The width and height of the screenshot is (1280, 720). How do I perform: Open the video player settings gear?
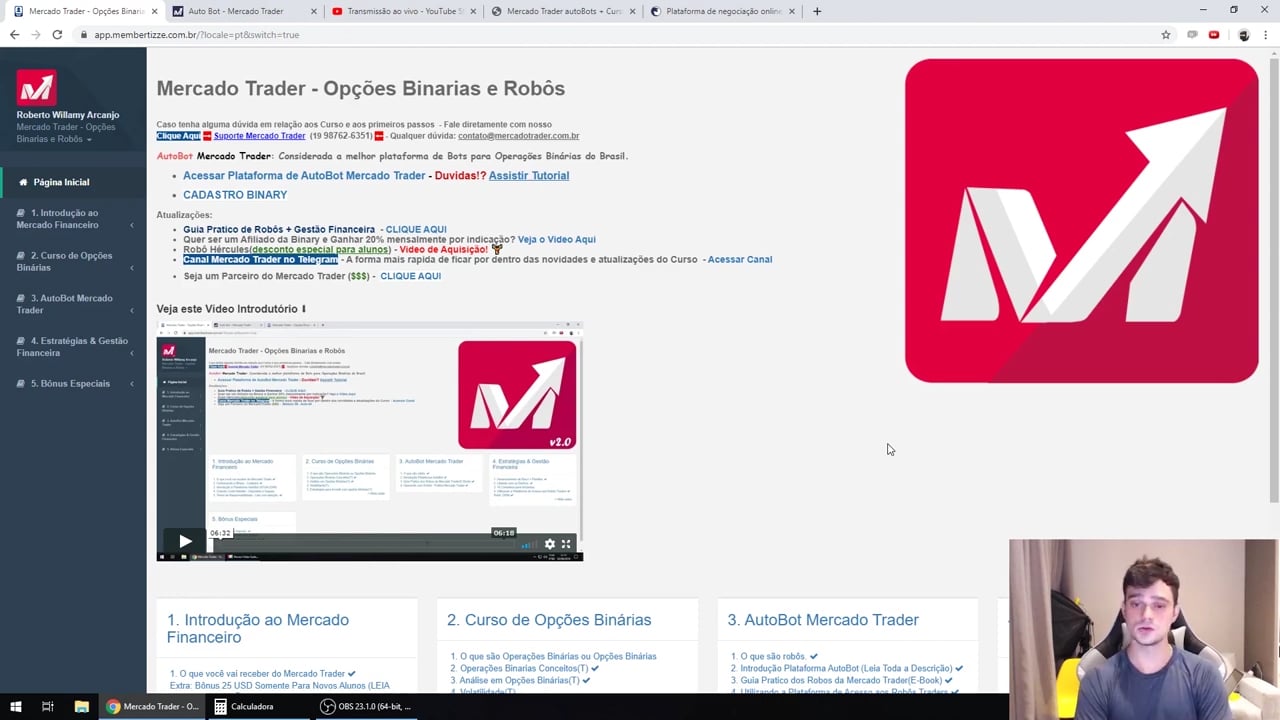tap(549, 544)
